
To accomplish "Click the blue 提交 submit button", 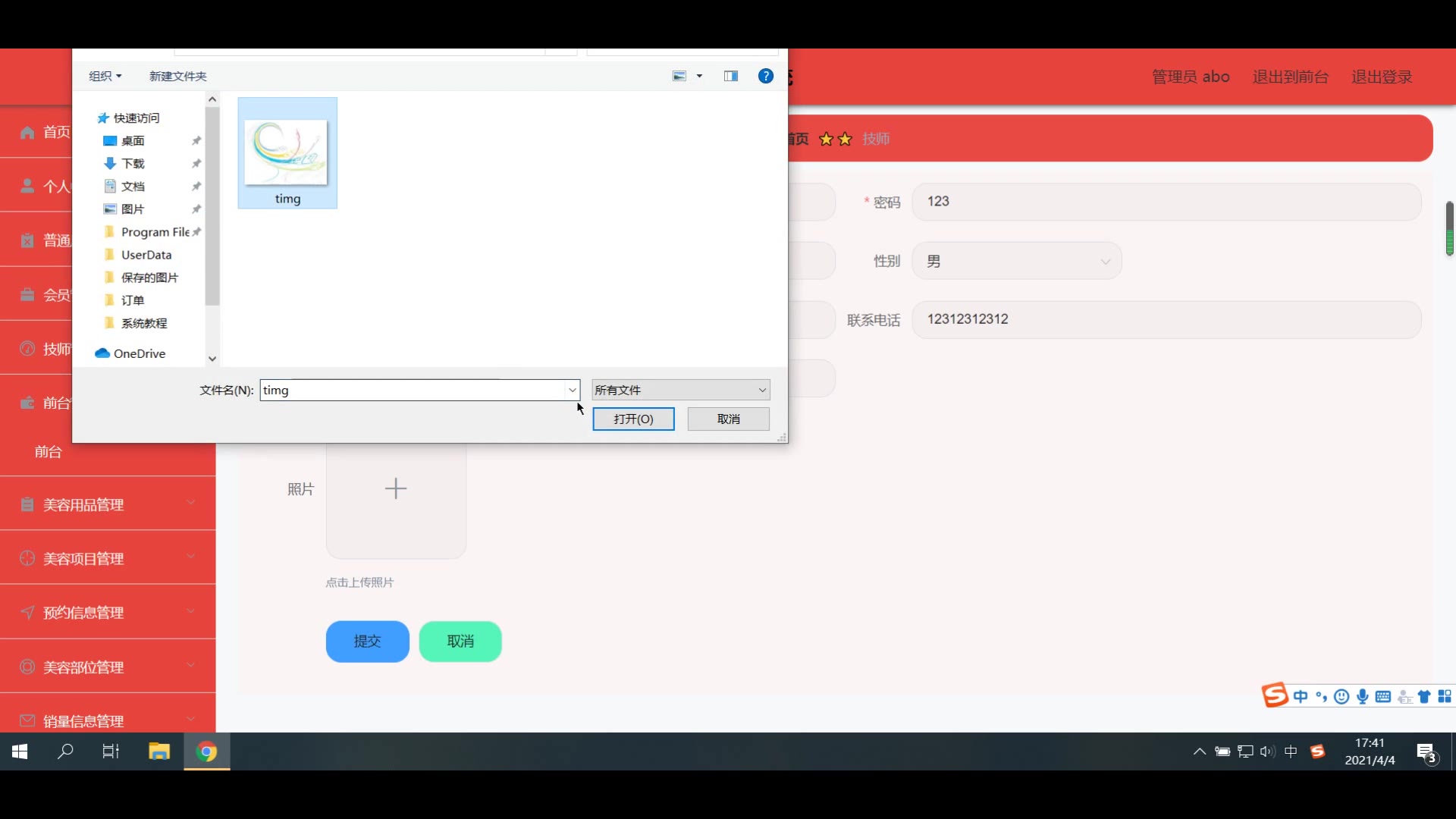I will click(x=367, y=642).
